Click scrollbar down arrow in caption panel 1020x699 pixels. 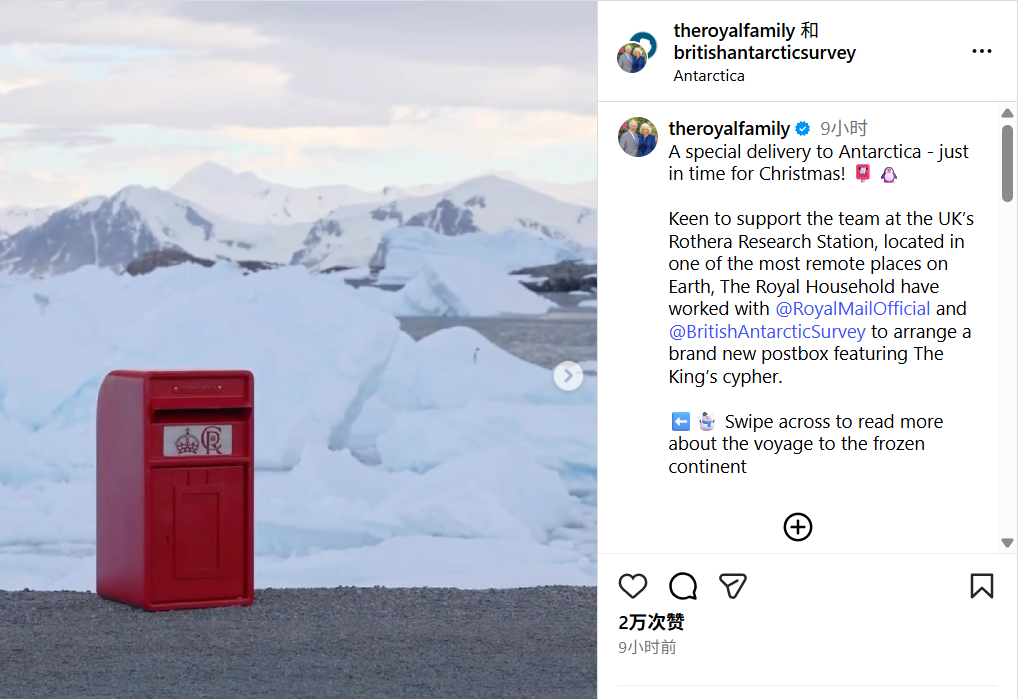[x=1007, y=543]
